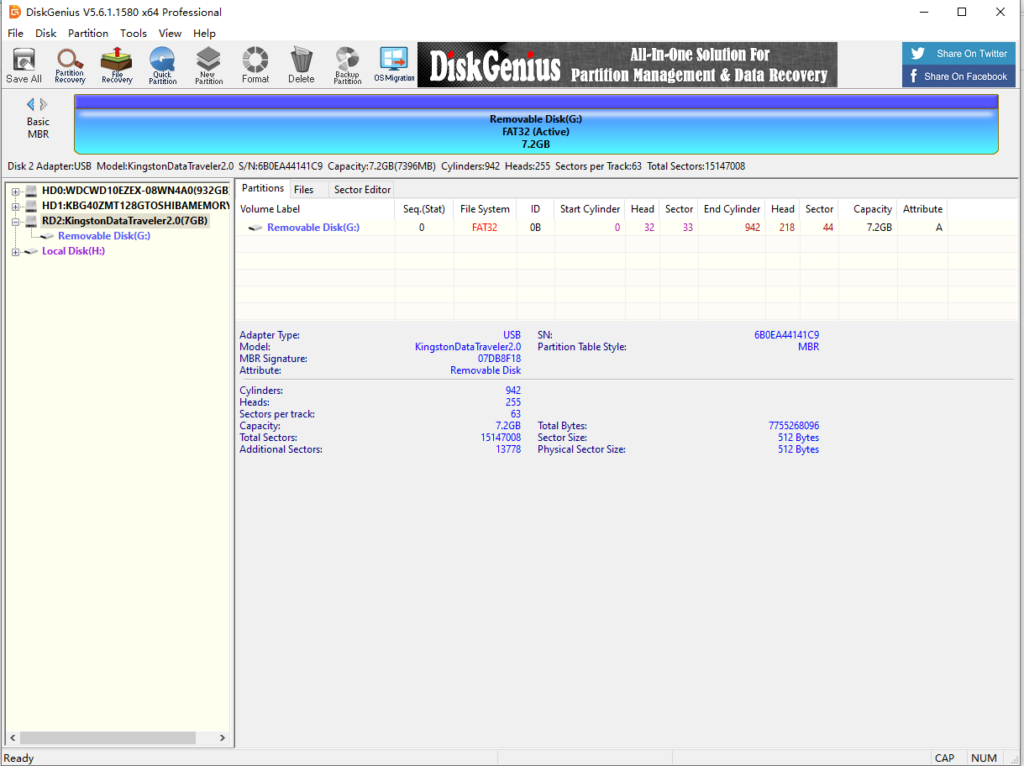This screenshot has height=766, width=1024.
Task: Click the CAP status bar indicator
Action: (944, 758)
